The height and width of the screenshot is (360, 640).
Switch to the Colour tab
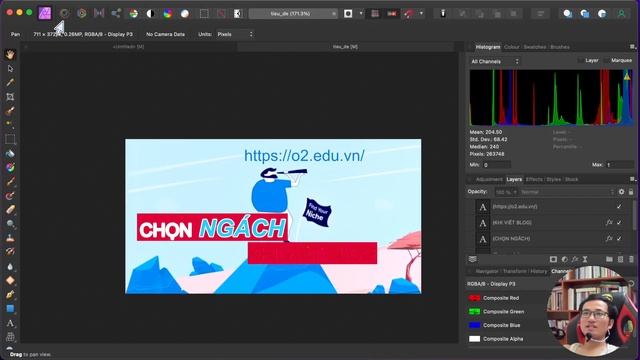(x=511, y=47)
